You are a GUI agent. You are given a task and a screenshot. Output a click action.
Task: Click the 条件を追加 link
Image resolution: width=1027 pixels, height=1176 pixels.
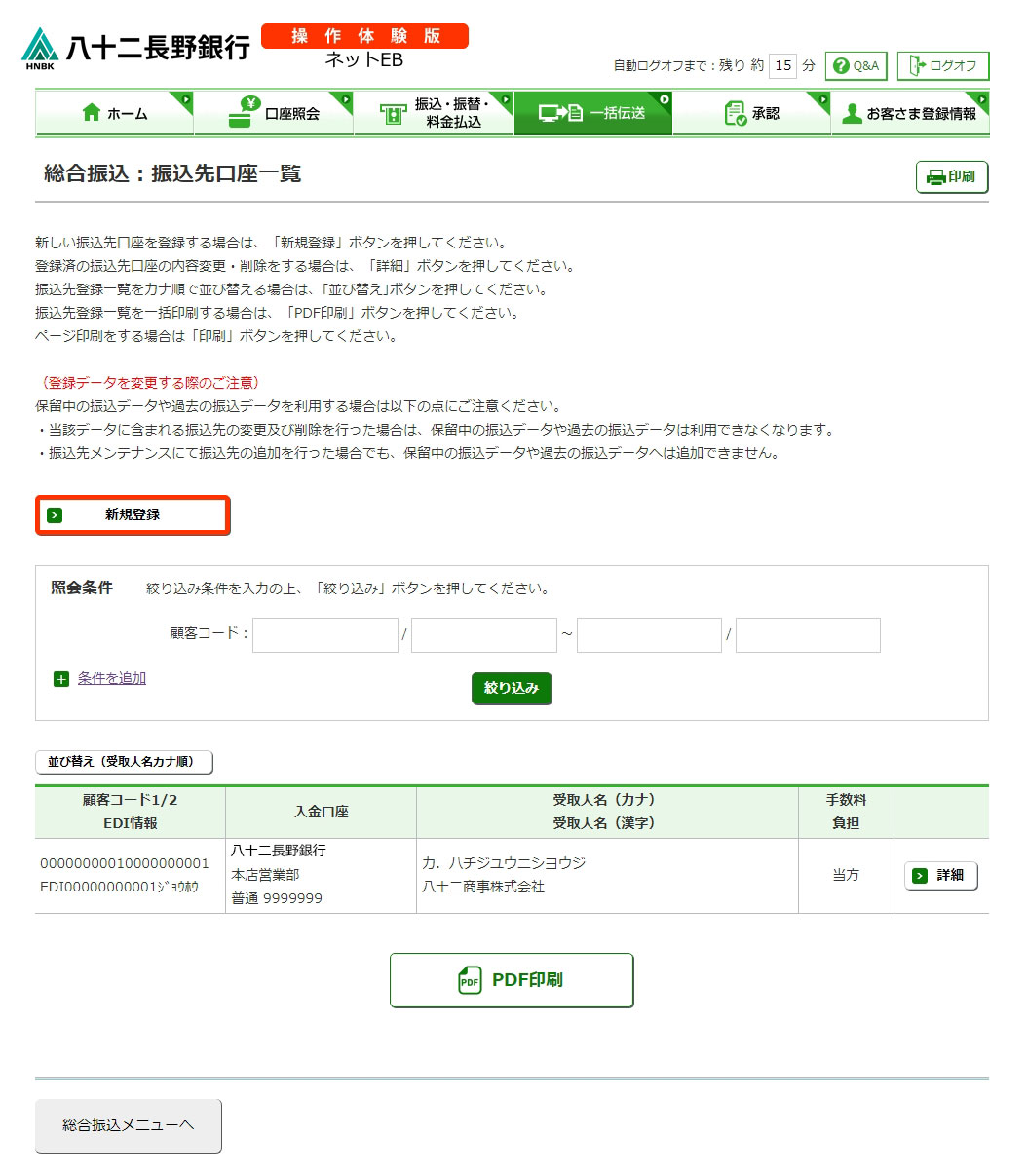coord(112,678)
